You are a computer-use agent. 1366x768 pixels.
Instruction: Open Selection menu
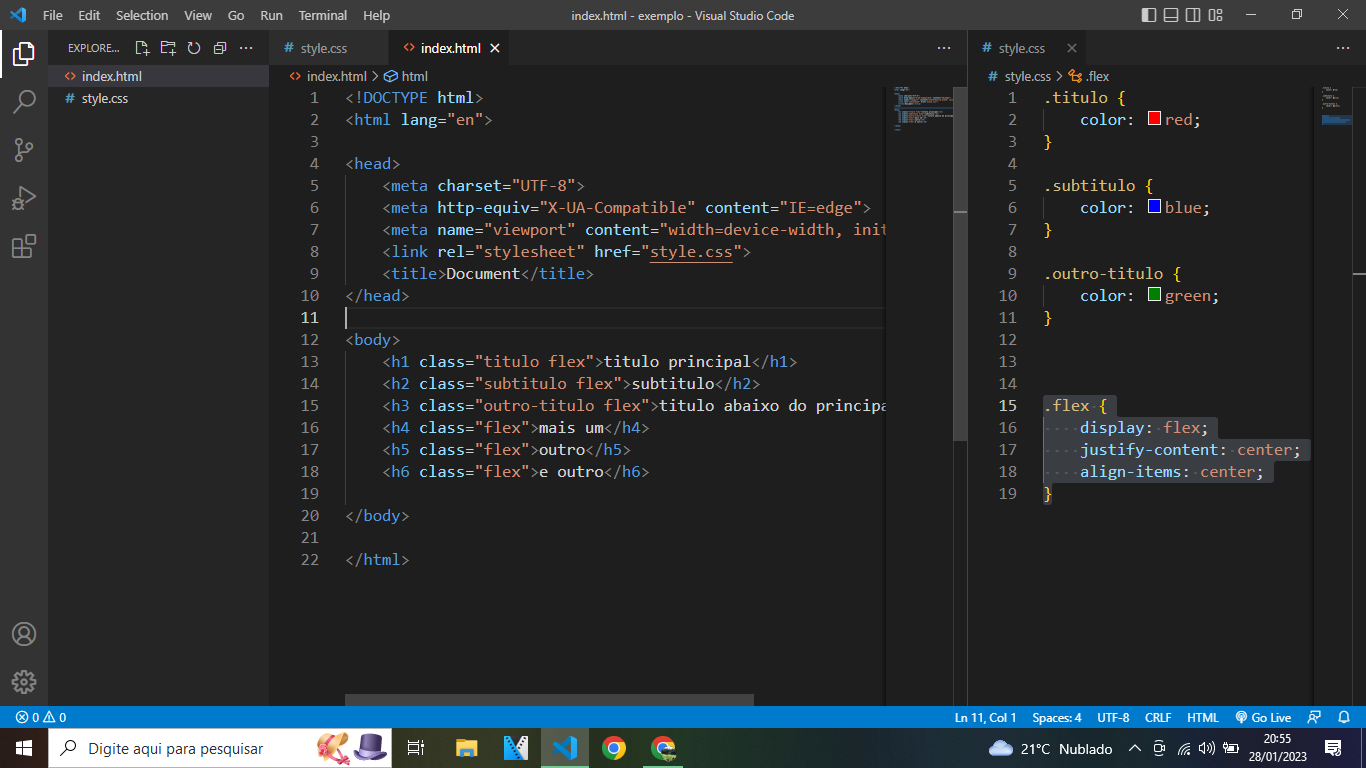click(x=142, y=16)
